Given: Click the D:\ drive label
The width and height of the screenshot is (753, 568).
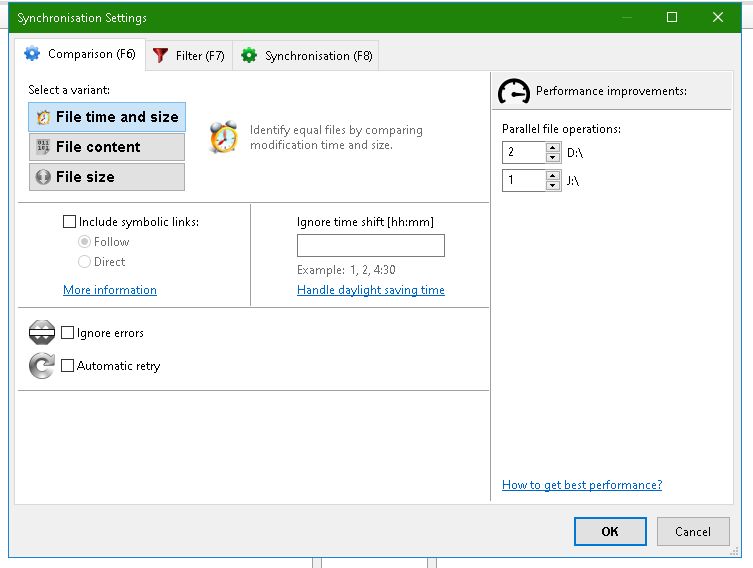Looking at the screenshot, I should tap(575, 153).
